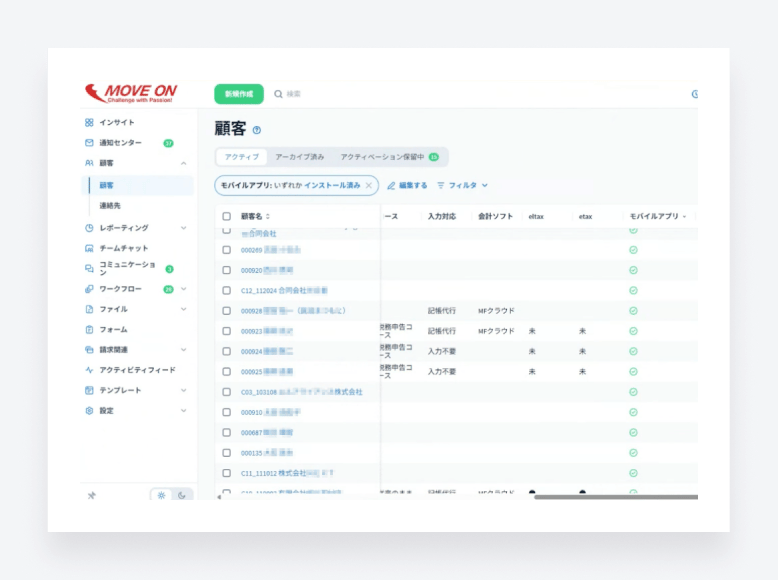
Task: Expand the ファイル section chevron
Action: click(x=184, y=309)
